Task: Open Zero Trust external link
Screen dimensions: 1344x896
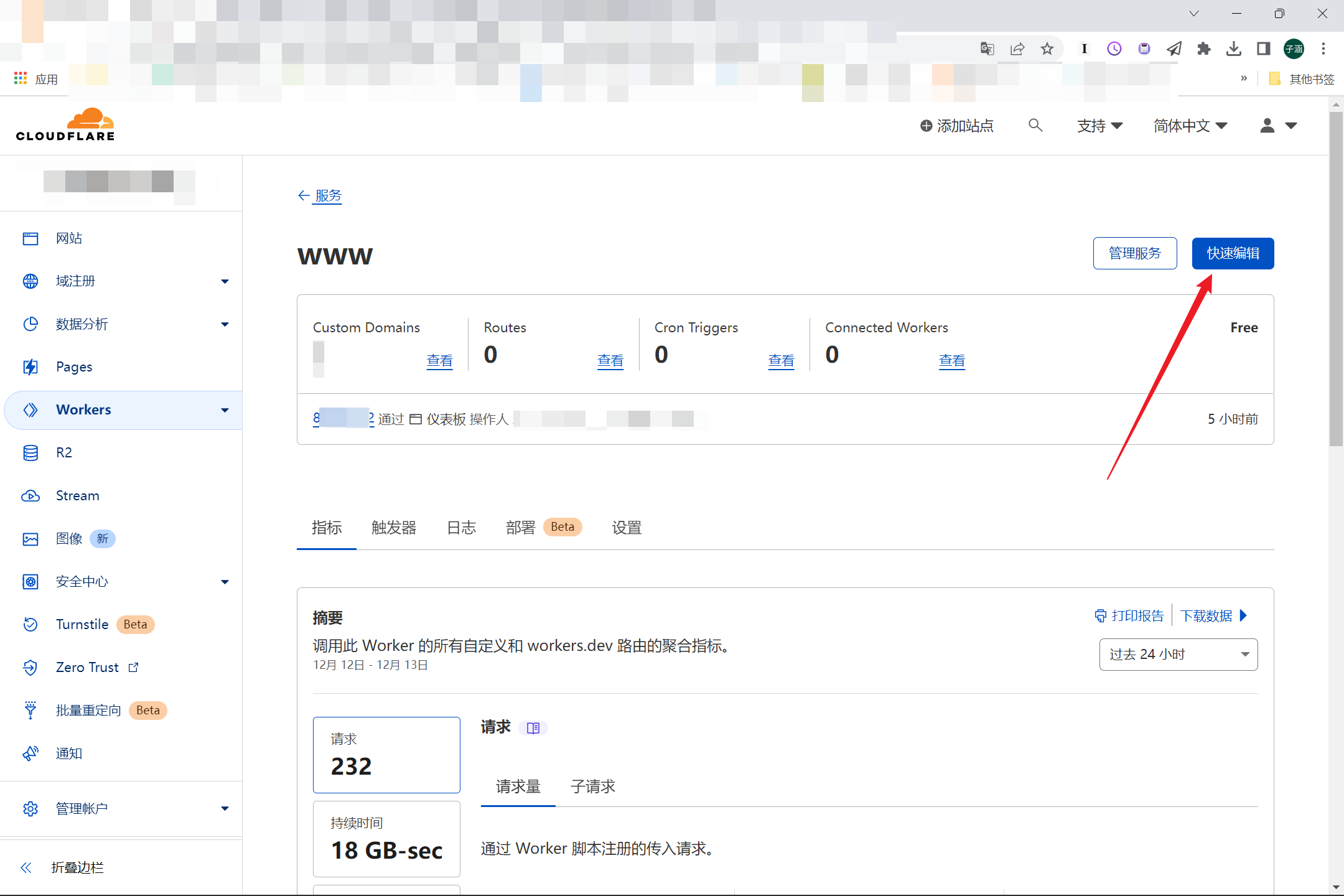Action: pyautogui.click(x=133, y=668)
